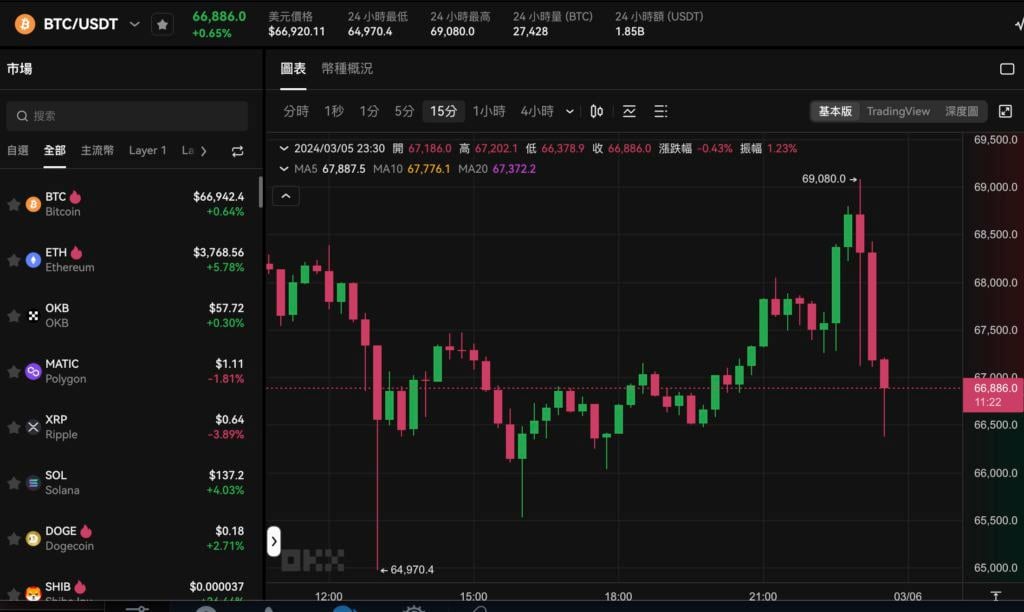Show more market category tabs with the chevron

pos(204,151)
